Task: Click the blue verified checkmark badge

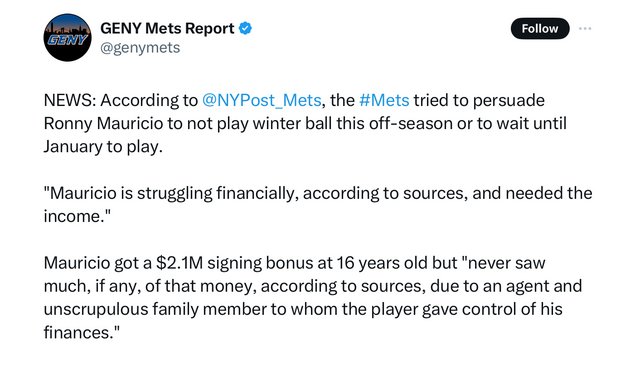Action: point(245,29)
